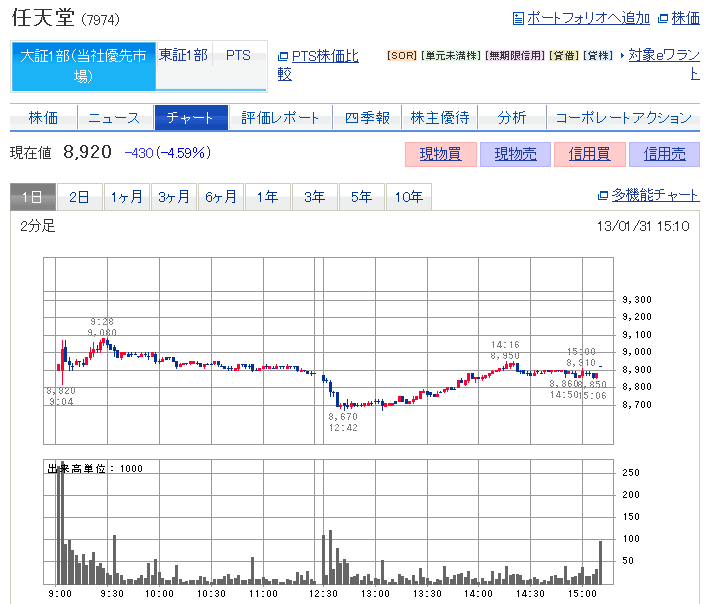The width and height of the screenshot is (707, 604).
Task: Select the 10年 chart period
Action: (408, 198)
